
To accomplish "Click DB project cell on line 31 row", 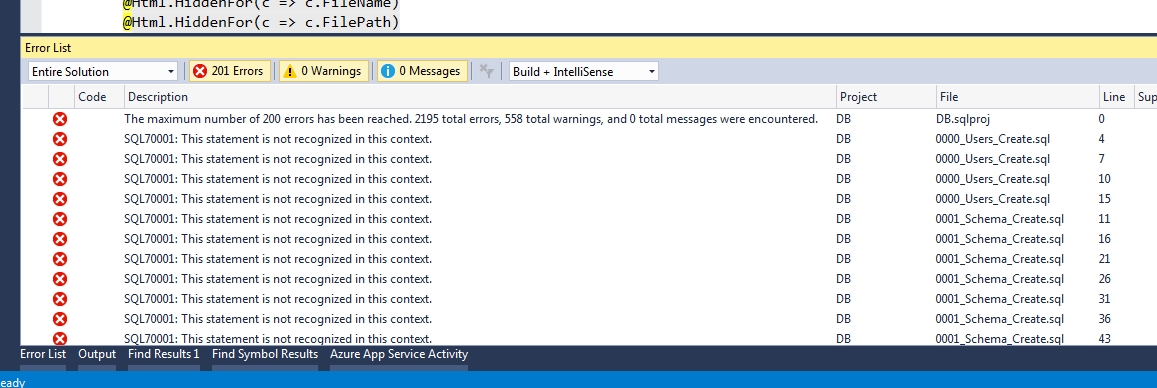I will tap(843, 299).
